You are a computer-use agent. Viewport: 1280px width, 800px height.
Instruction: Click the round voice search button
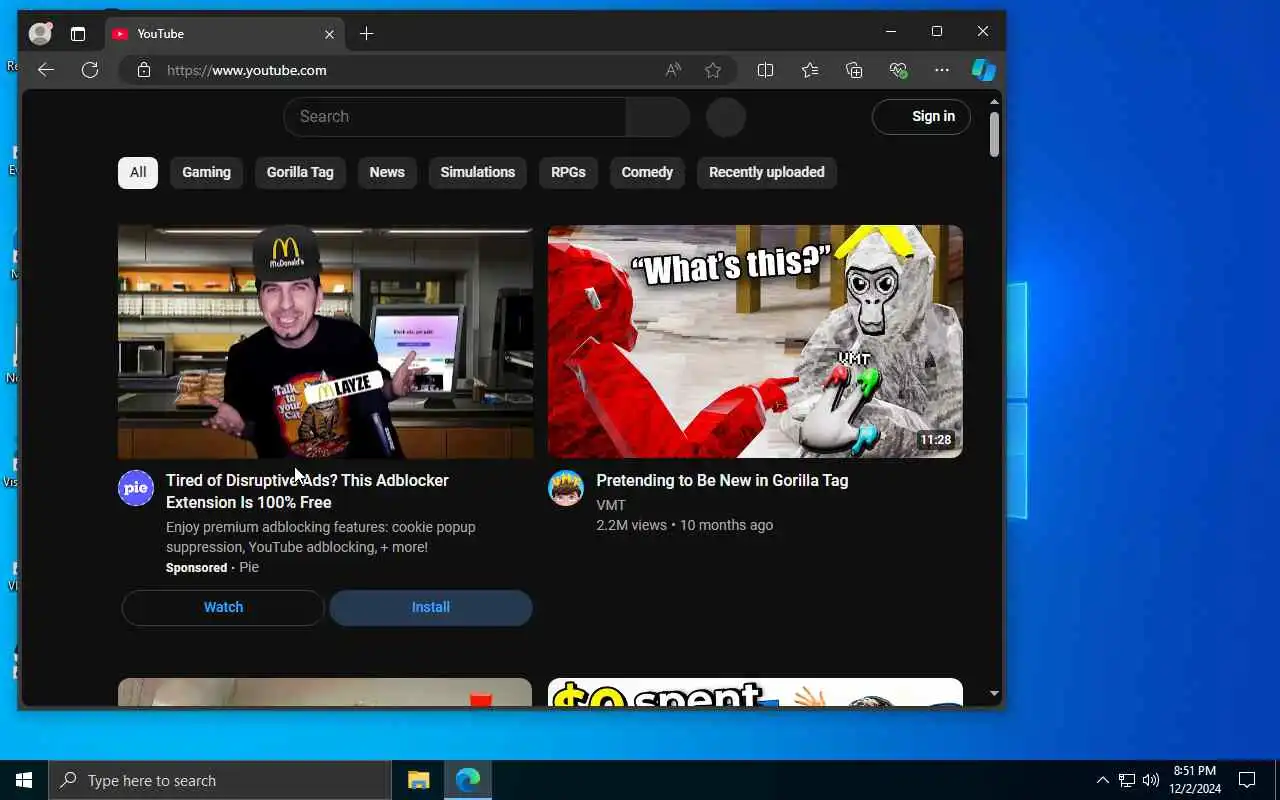726,117
